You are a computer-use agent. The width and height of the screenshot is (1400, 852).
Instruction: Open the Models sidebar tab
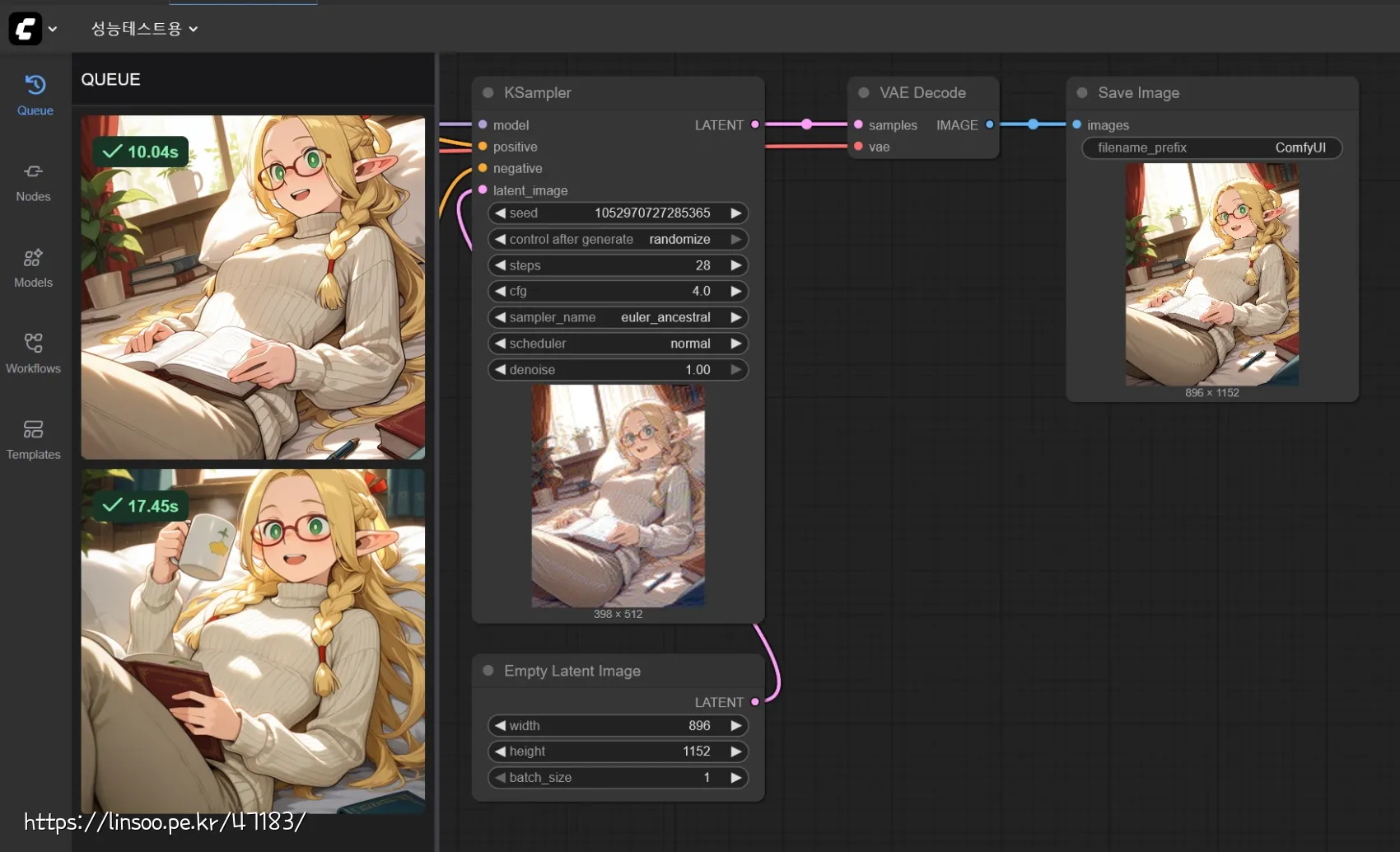coord(33,269)
